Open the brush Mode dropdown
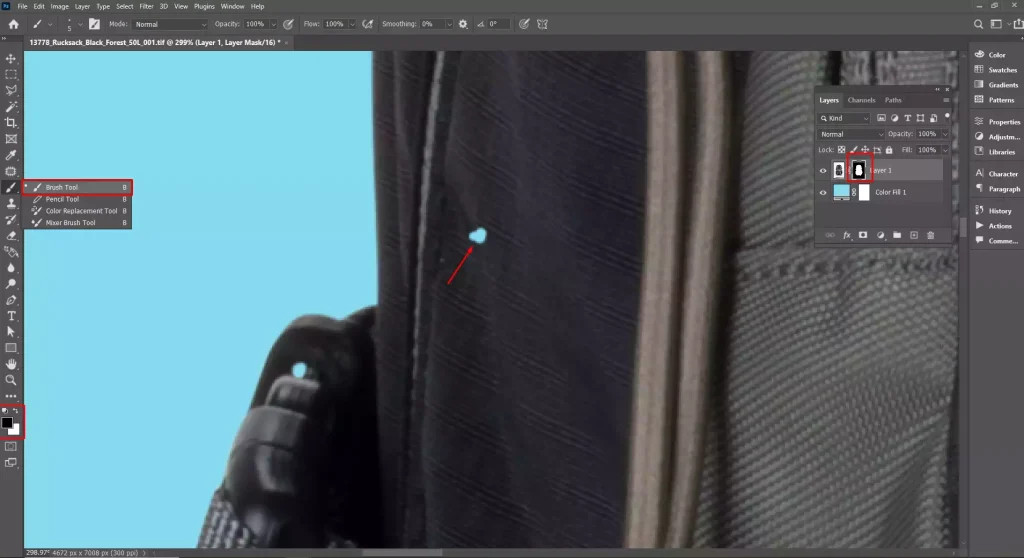 [170, 24]
